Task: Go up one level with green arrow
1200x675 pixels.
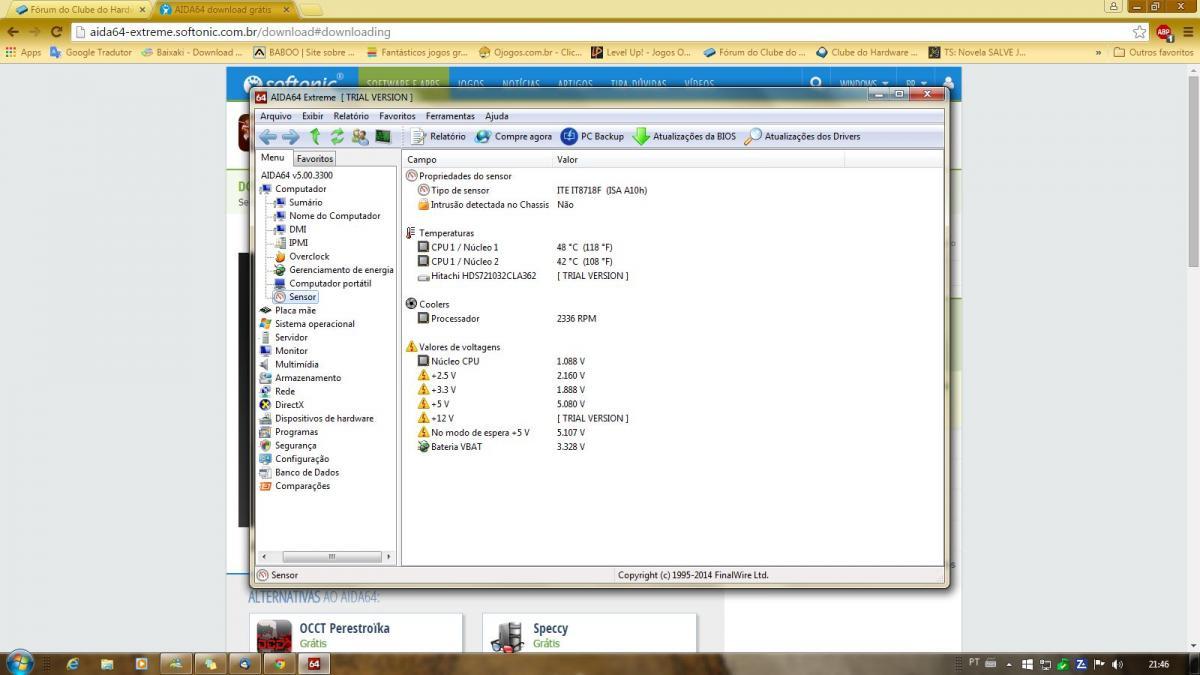Action: tap(315, 137)
